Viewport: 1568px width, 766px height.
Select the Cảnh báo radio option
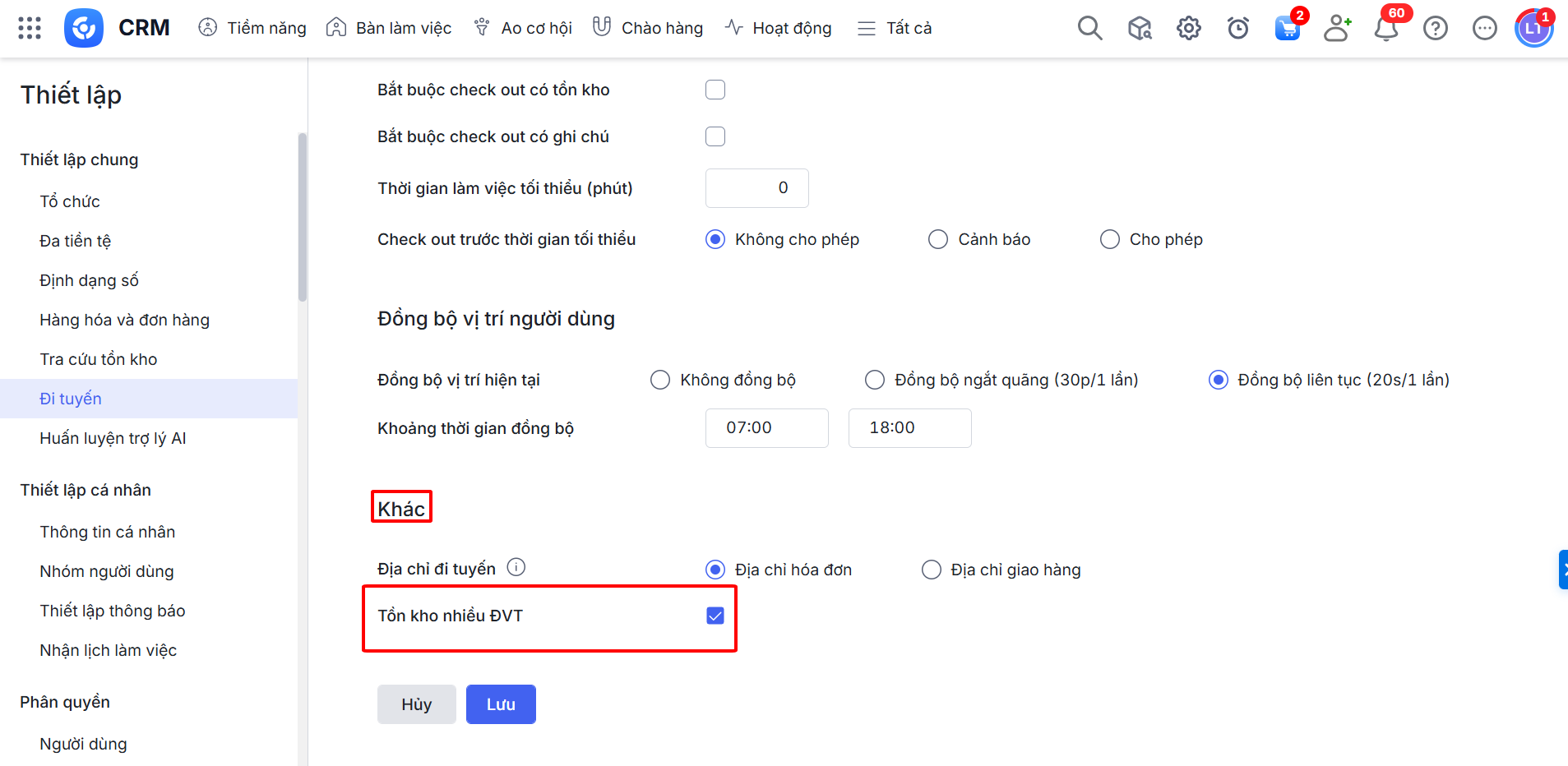[938, 239]
